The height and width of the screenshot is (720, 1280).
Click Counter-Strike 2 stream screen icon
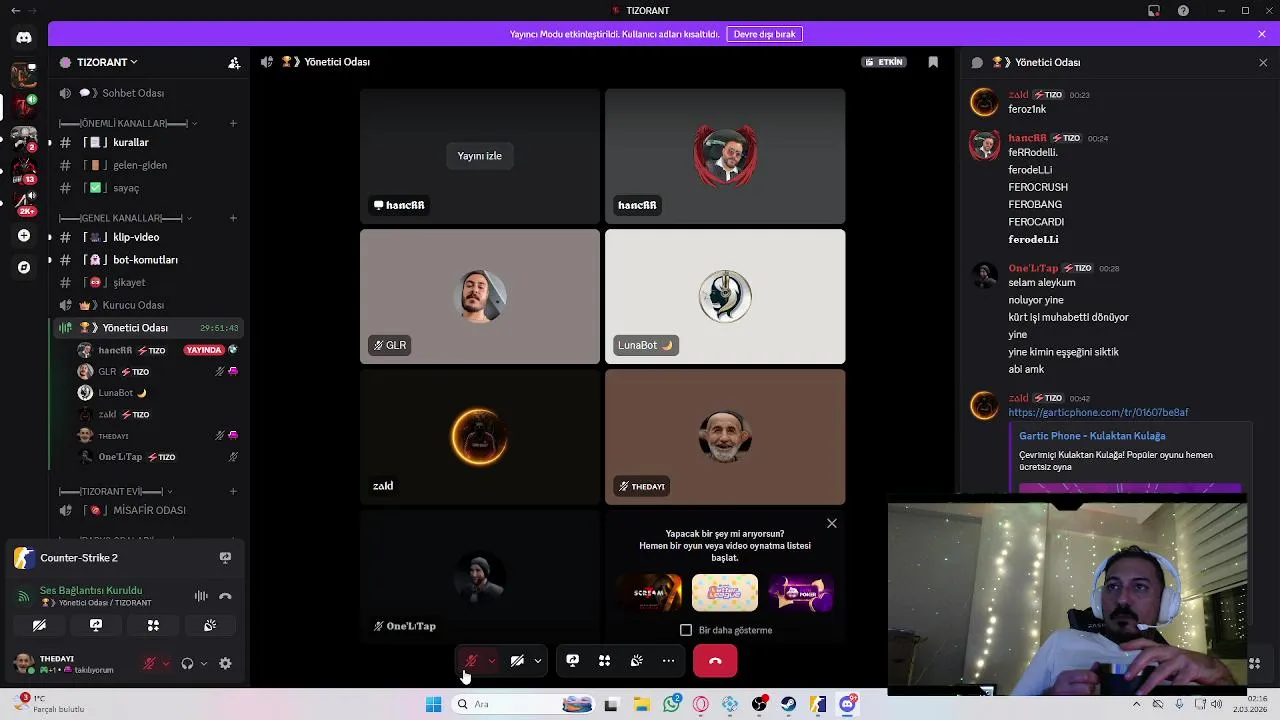click(x=225, y=558)
